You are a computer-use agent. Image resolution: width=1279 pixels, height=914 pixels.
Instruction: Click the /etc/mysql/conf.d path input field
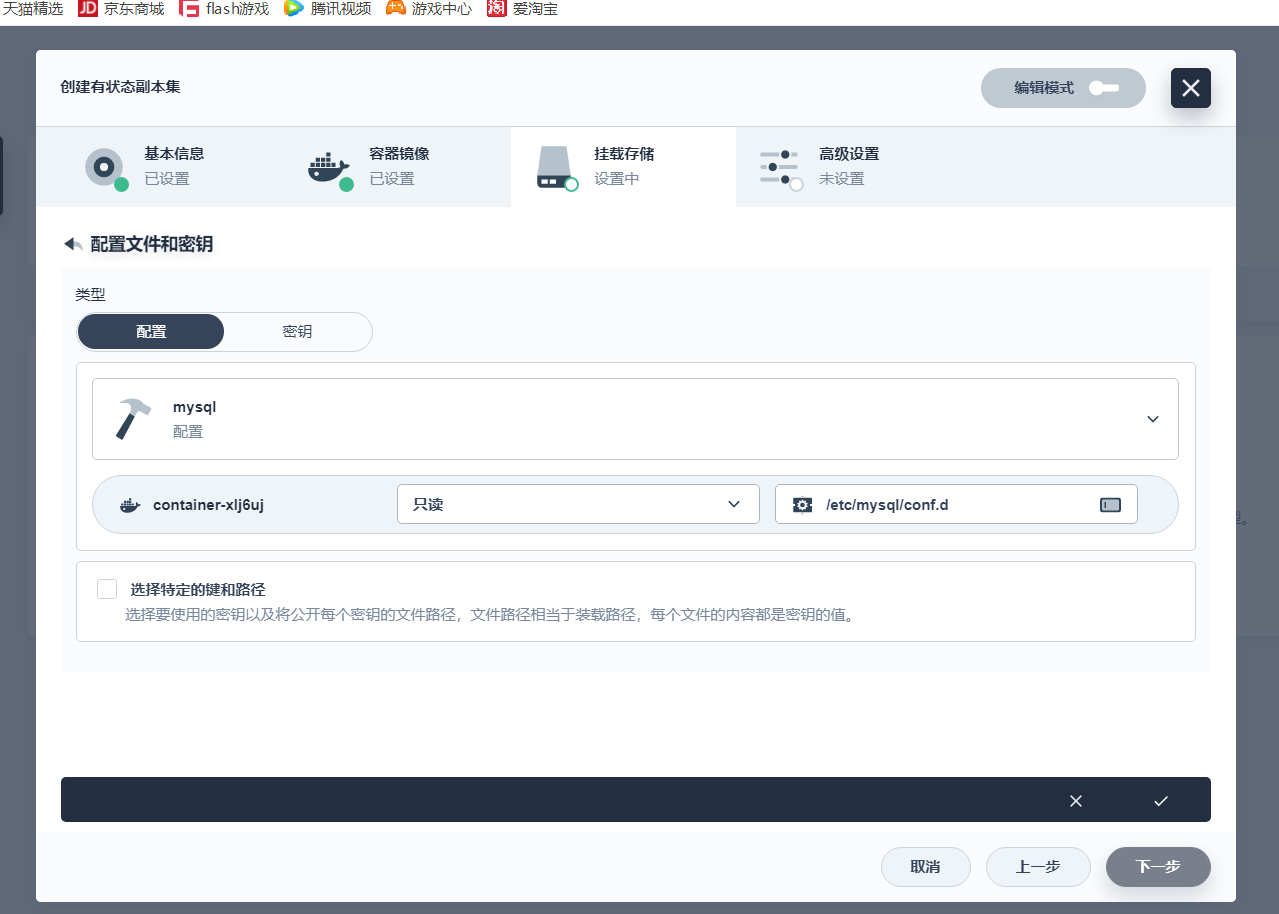(x=950, y=505)
